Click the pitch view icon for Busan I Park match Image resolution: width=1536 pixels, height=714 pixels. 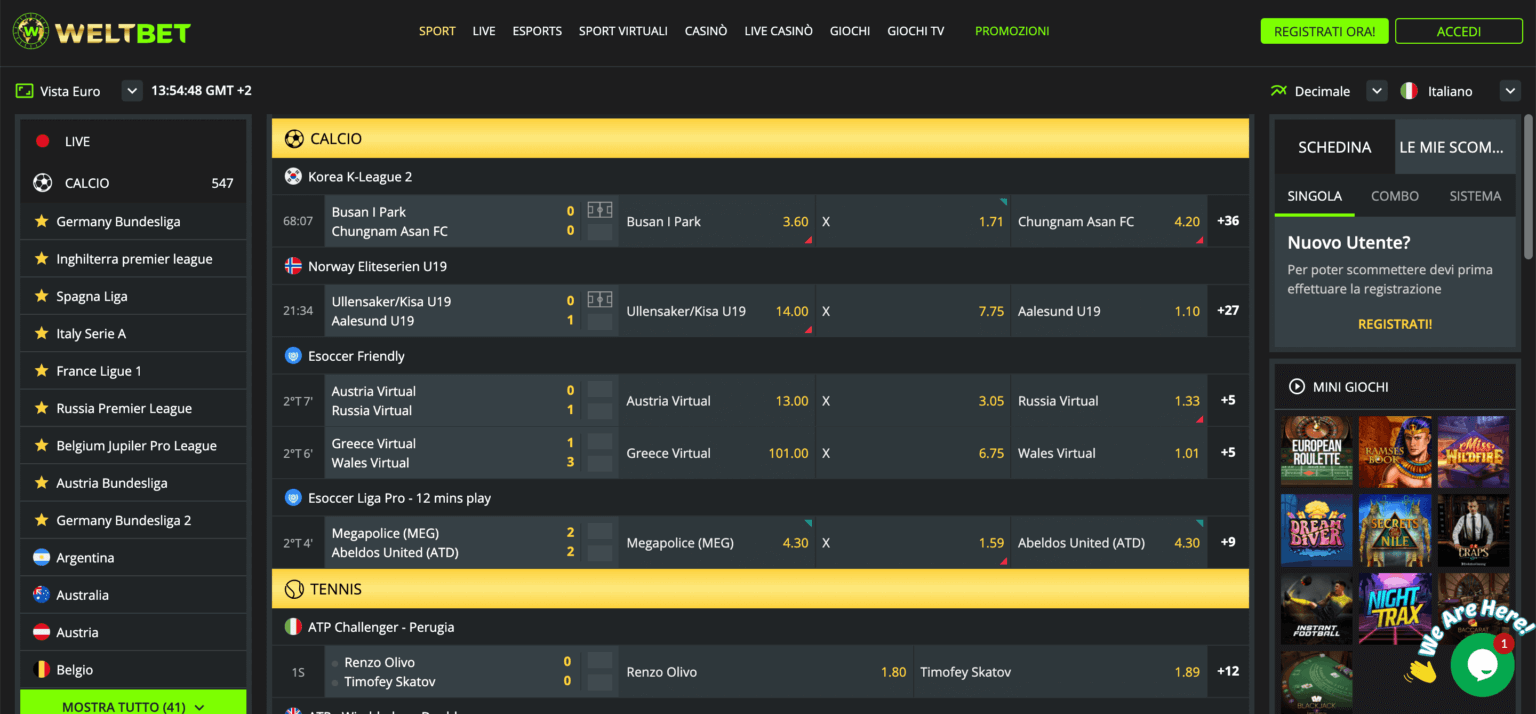[x=600, y=210]
